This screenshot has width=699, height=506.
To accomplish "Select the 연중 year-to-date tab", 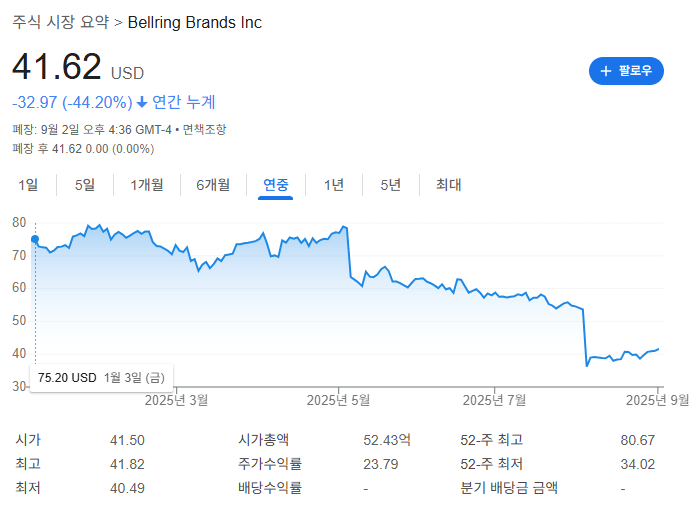I will tap(276, 184).
